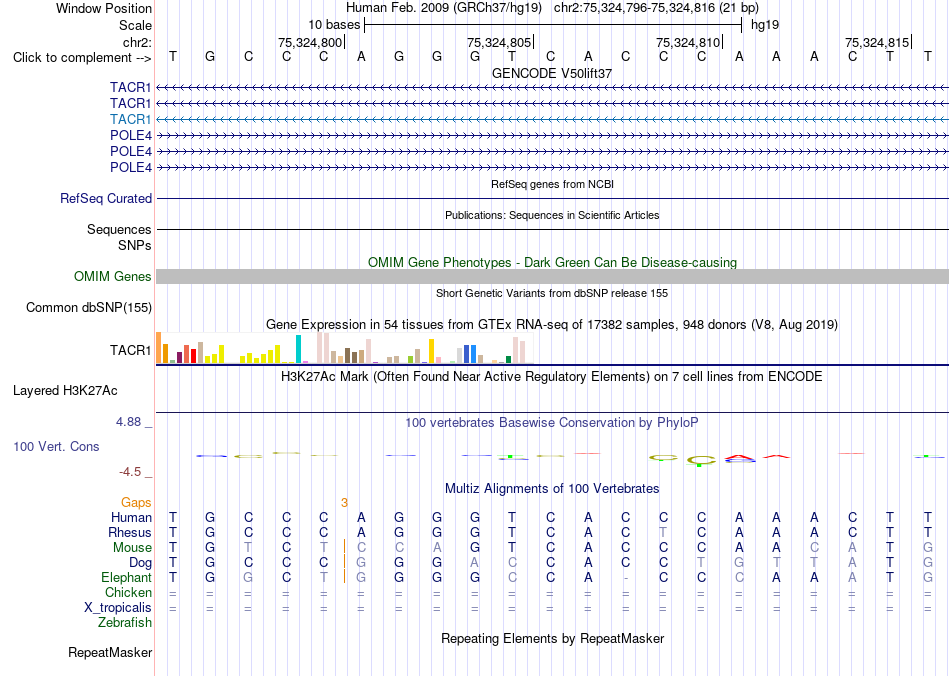This screenshot has height=676, width=950.
Task: Click 'Multiz Alignments of 100 Vertebrates' title
Action: point(552,489)
